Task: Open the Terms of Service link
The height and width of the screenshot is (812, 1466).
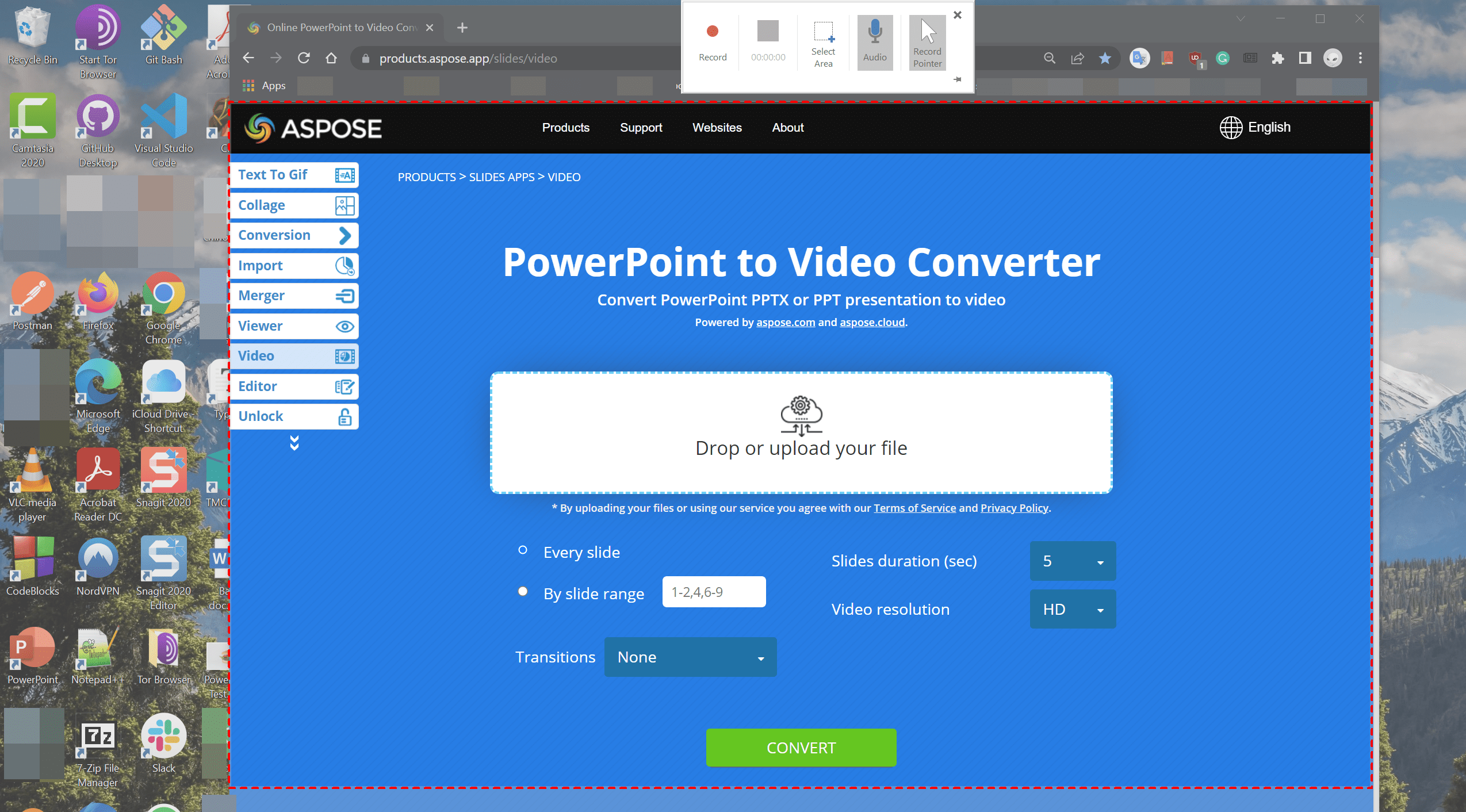Action: [914, 508]
